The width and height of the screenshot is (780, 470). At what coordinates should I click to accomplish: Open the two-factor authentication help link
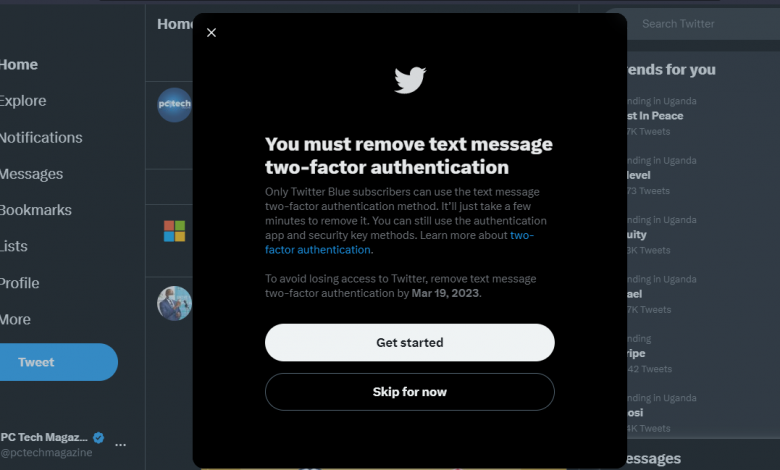[x=399, y=243]
